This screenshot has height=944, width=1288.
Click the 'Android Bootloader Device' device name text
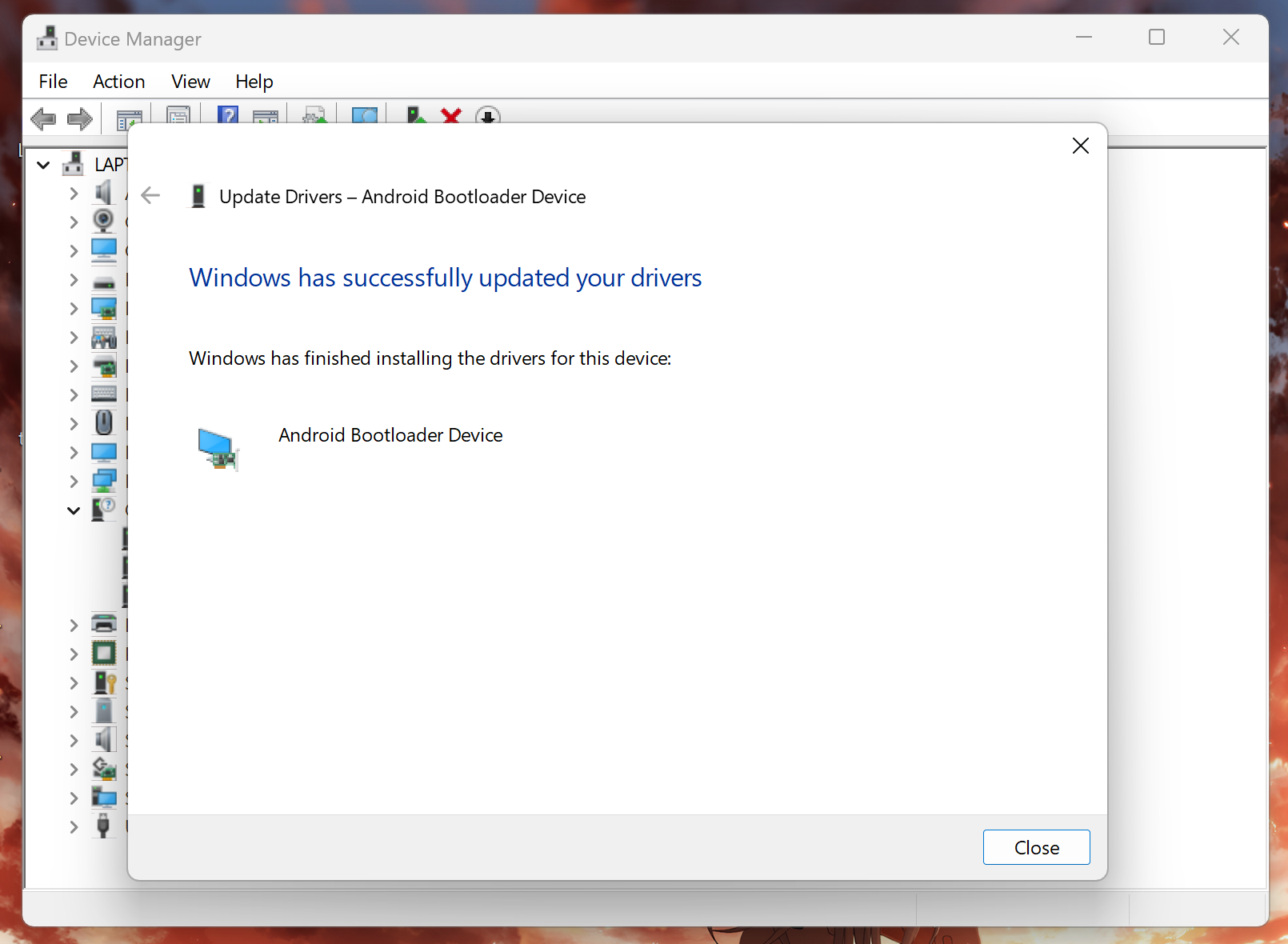390,435
